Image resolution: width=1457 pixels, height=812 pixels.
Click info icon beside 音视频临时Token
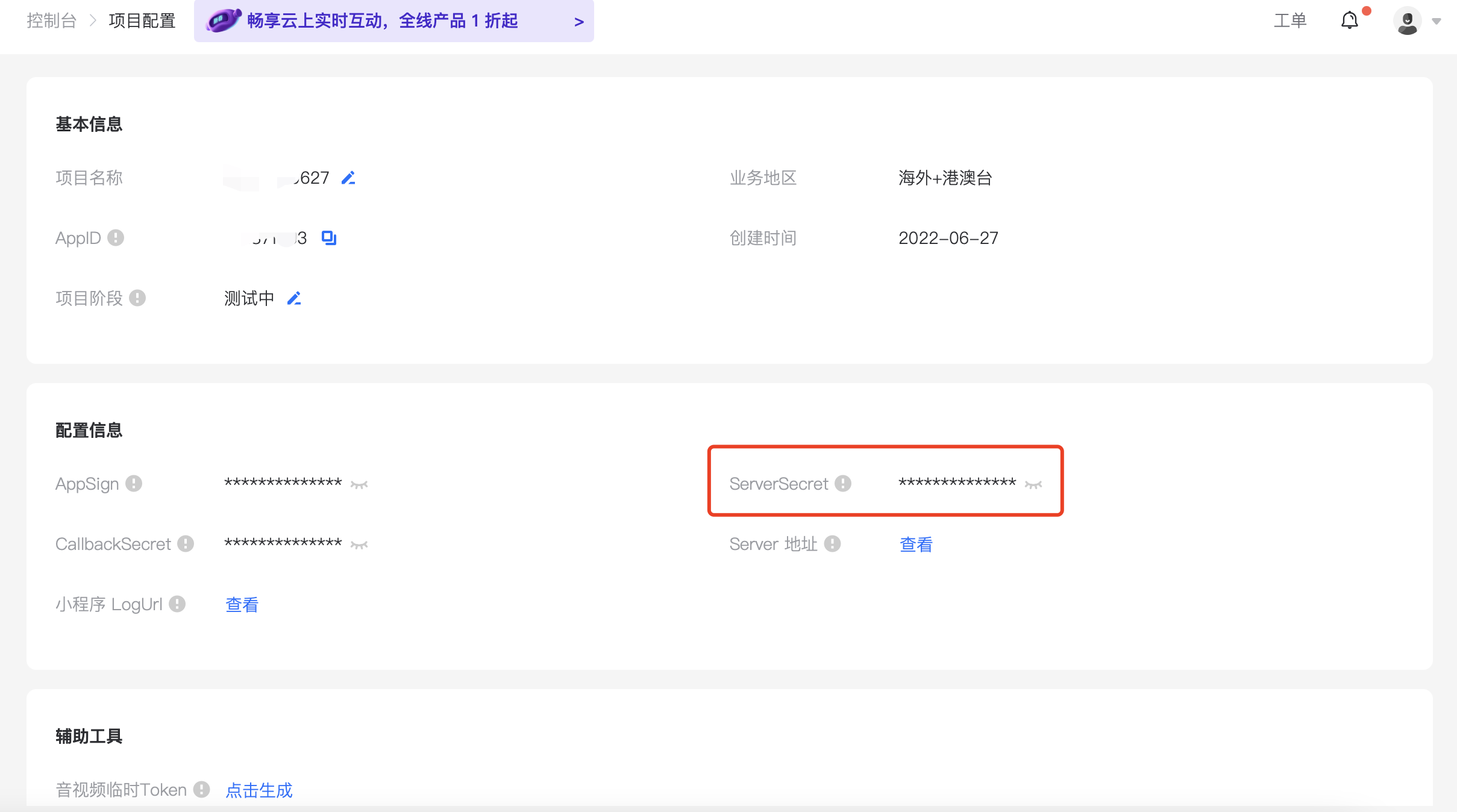pos(201,789)
